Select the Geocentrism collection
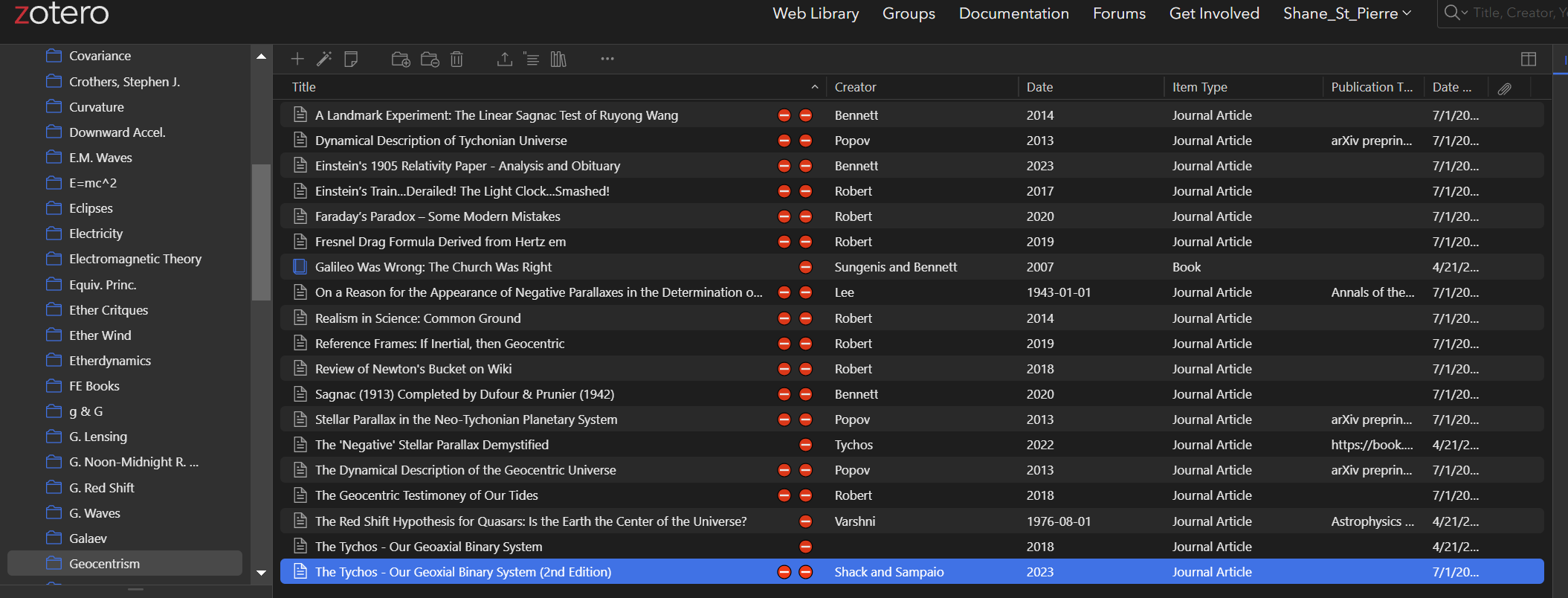 click(x=125, y=563)
